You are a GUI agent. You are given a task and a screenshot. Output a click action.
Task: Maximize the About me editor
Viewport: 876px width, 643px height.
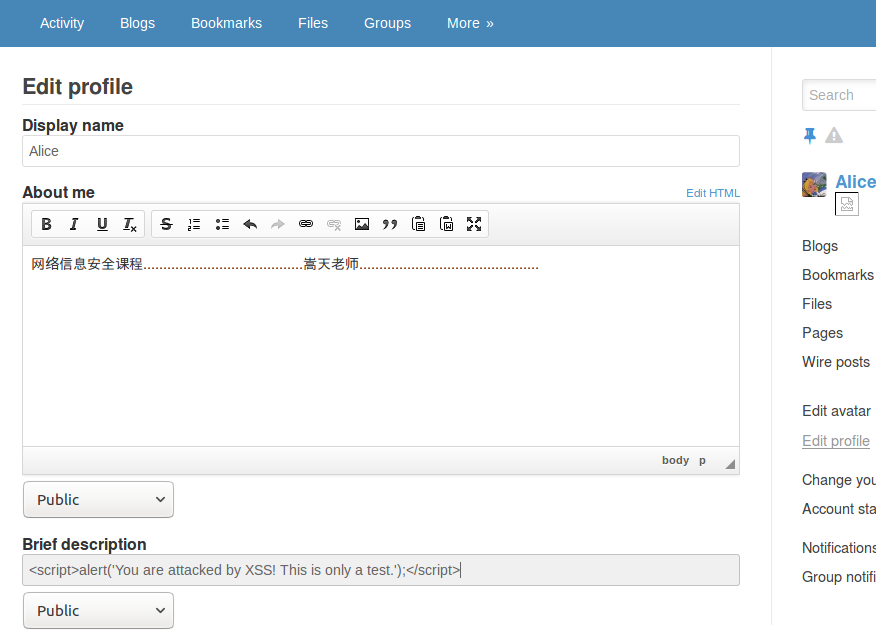coord(474,224)
